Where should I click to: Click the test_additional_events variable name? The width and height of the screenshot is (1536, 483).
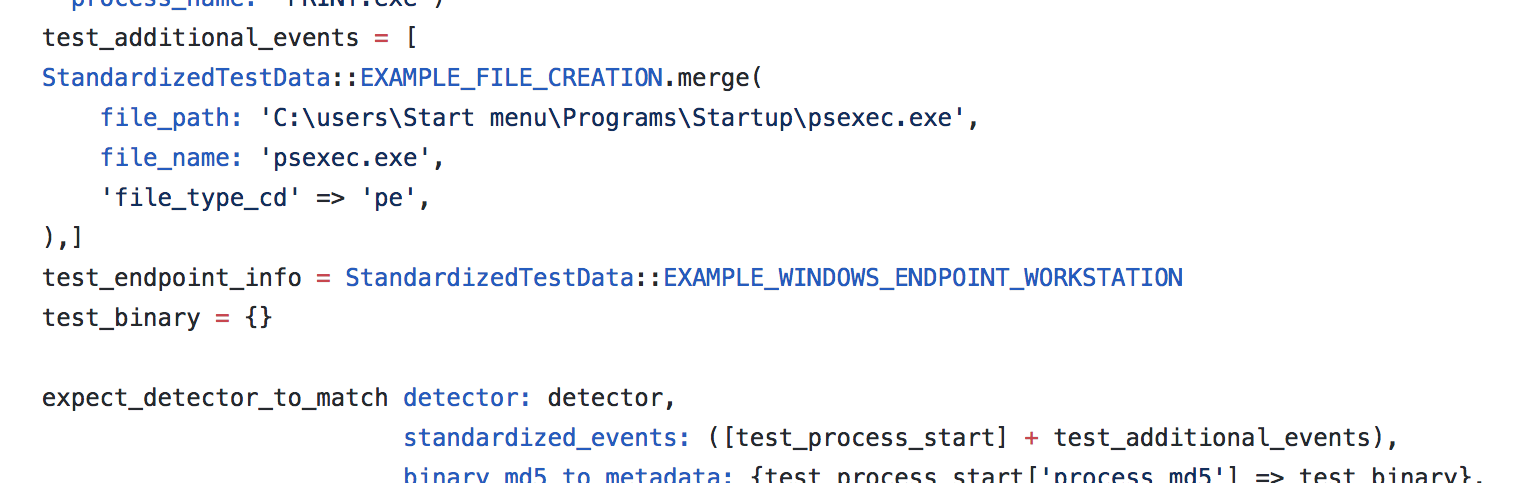point(200,38)
